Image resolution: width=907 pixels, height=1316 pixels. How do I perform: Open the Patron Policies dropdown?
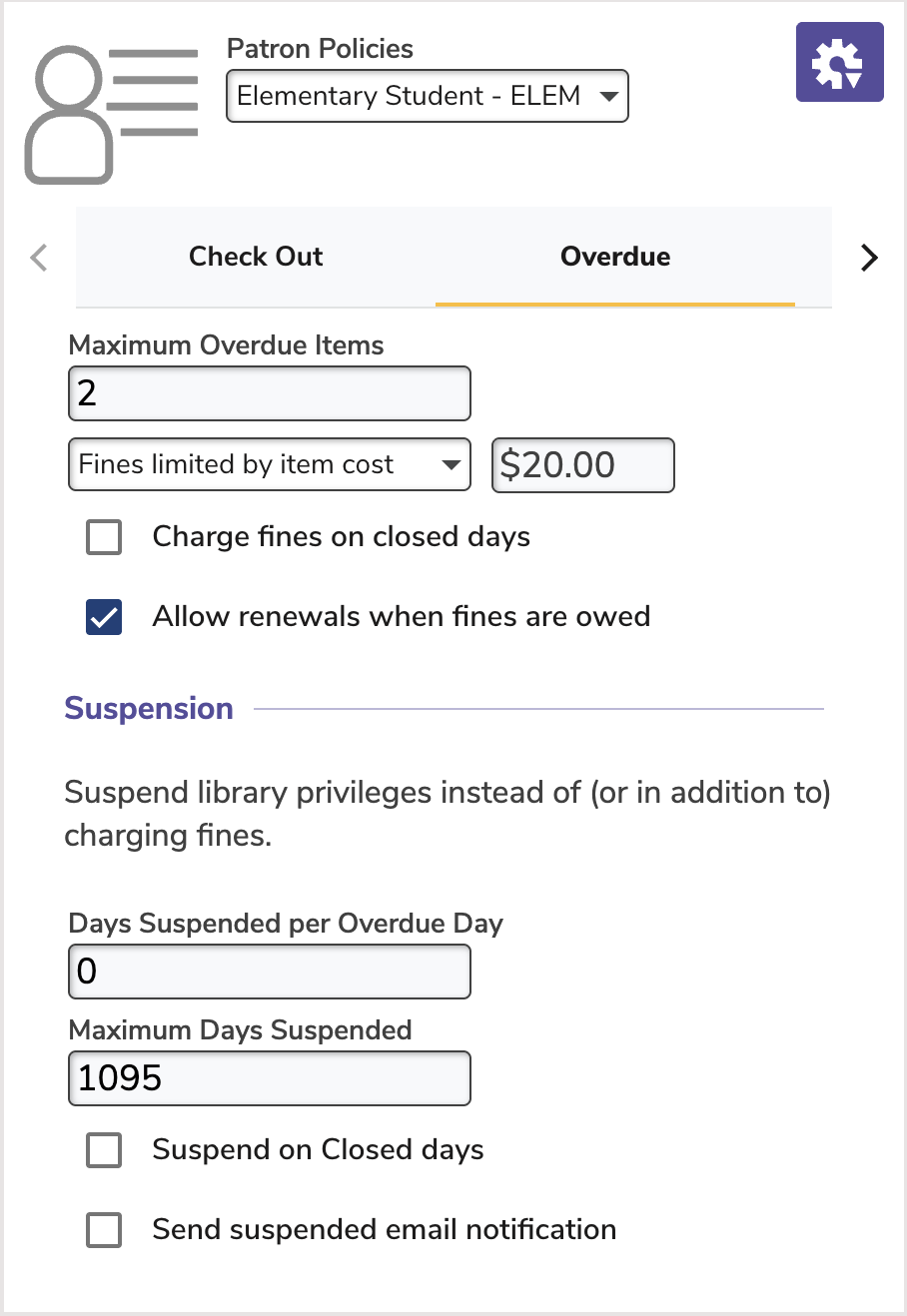point(427,96)
